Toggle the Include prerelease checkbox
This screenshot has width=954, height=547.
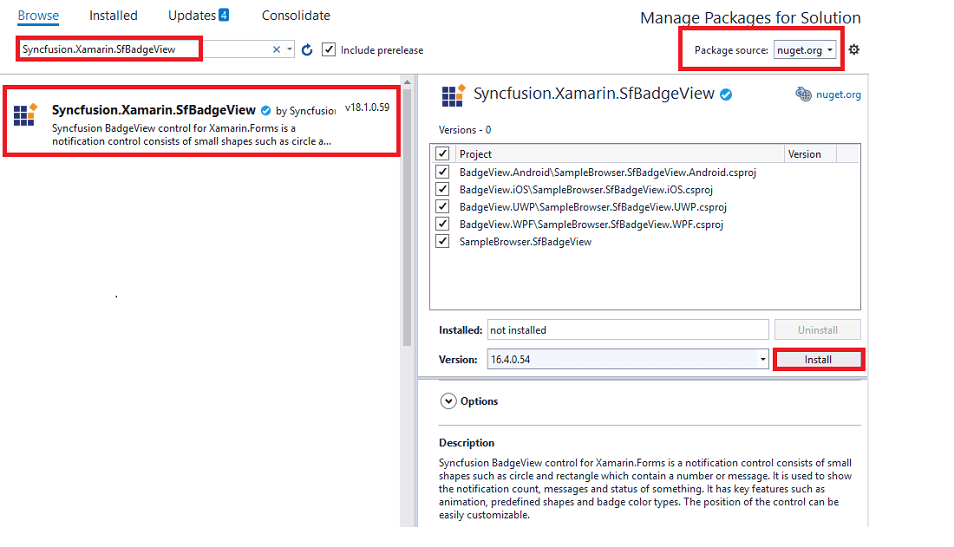coord(329,50)
